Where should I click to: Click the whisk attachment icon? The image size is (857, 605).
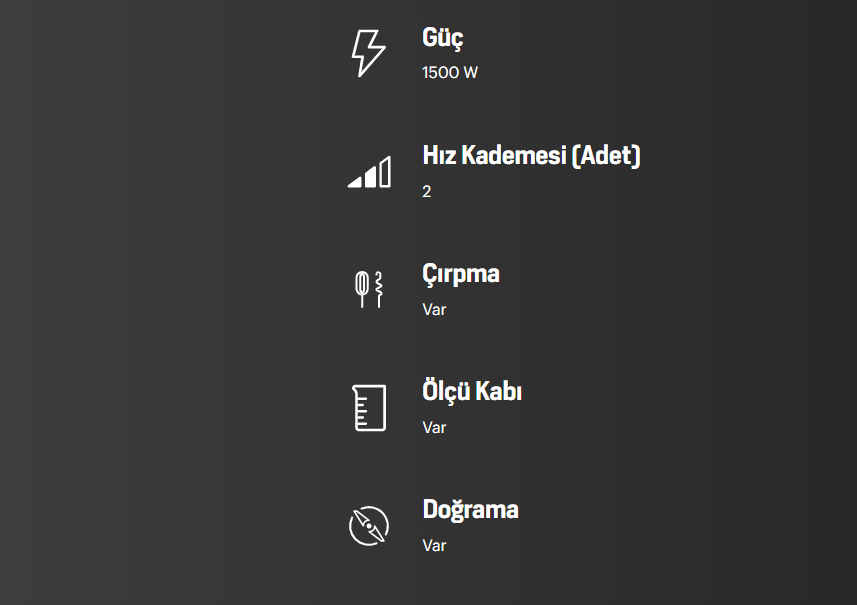[x=369, y=289]
